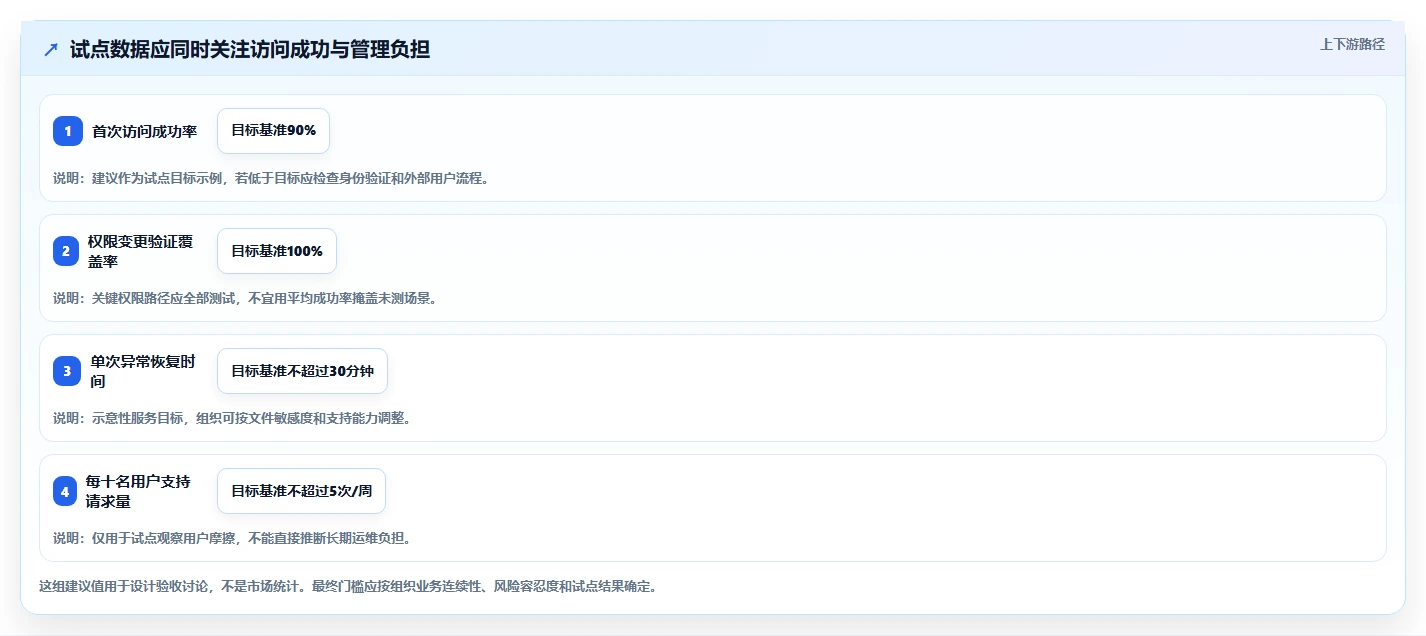Screen dimensions: 1426x636
Task: Click the footer text 这组建议值用于设计验收讨论
Action: click(348, 586)
